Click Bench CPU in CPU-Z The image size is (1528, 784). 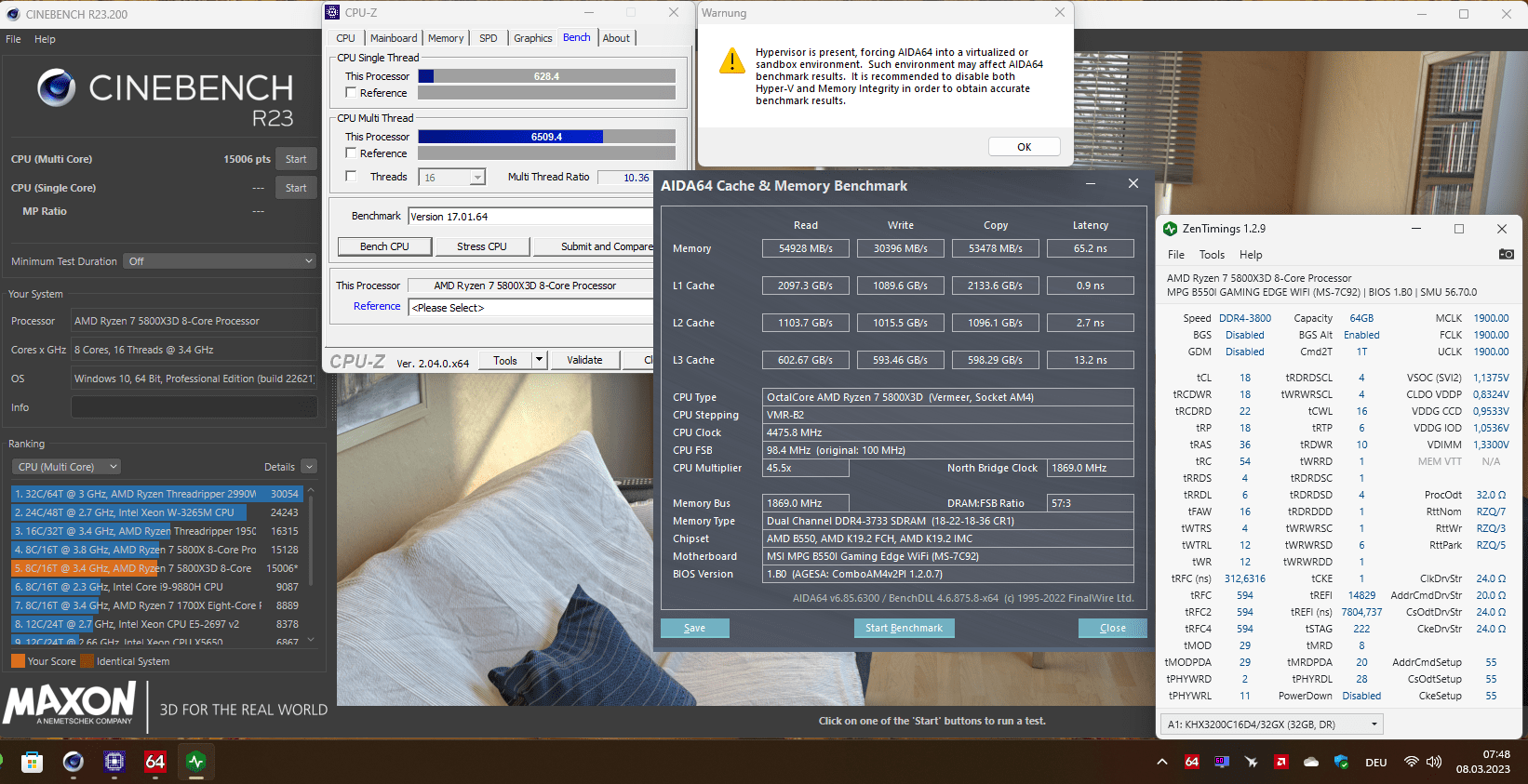(384, 246)
